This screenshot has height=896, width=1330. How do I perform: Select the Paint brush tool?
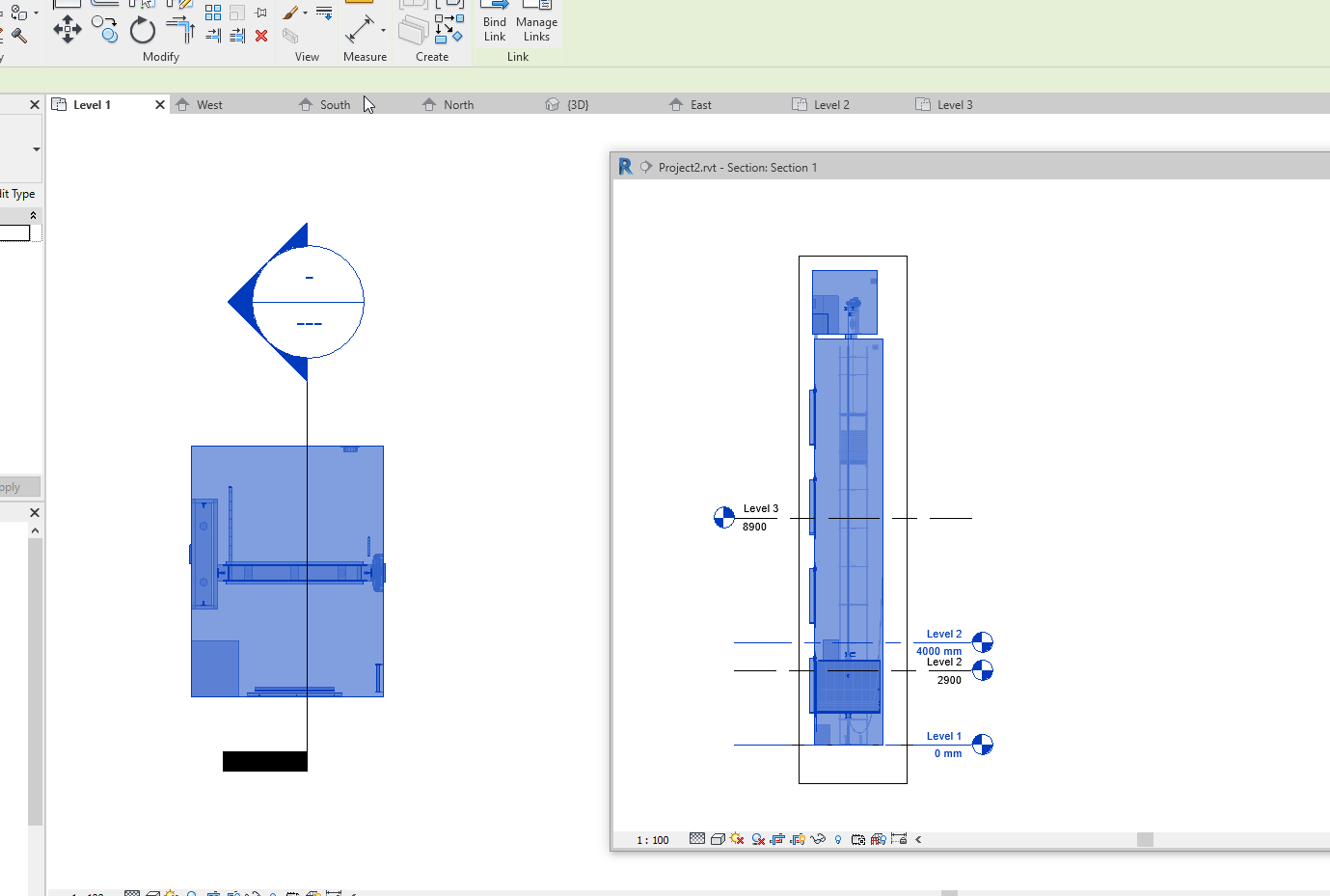click(290, 14)
